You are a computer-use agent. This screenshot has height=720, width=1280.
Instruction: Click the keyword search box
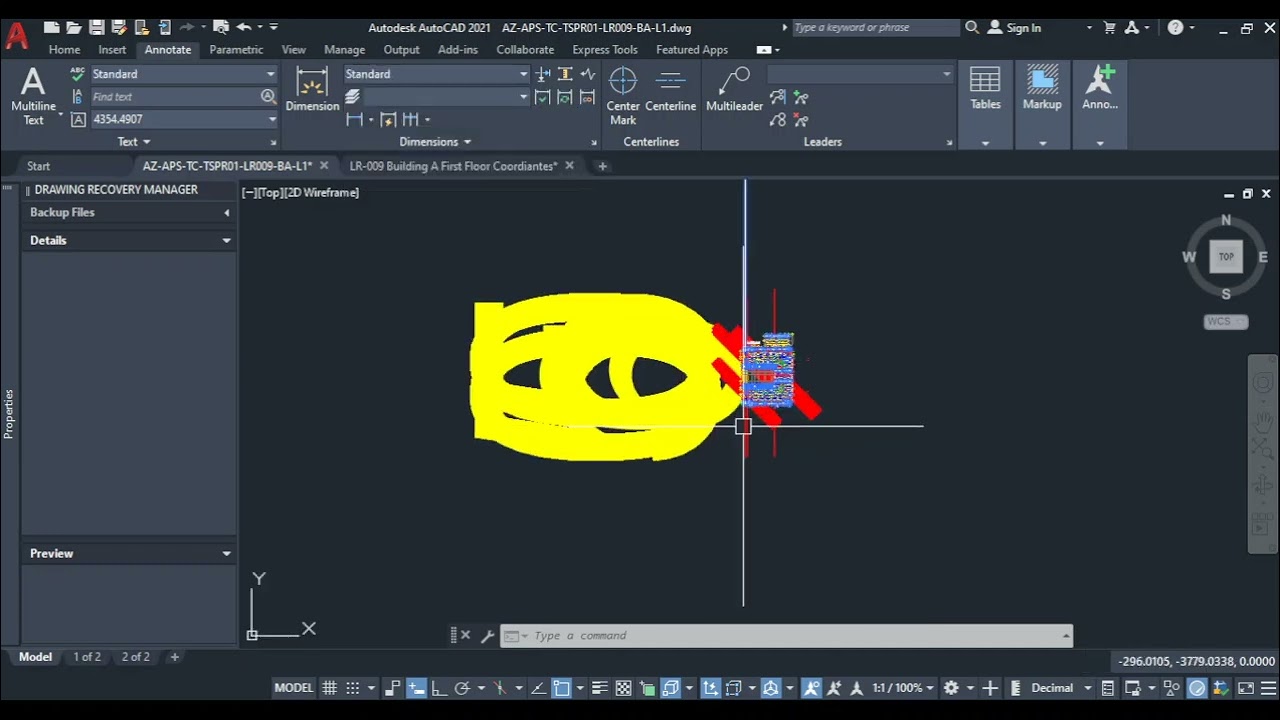point(875,28)
